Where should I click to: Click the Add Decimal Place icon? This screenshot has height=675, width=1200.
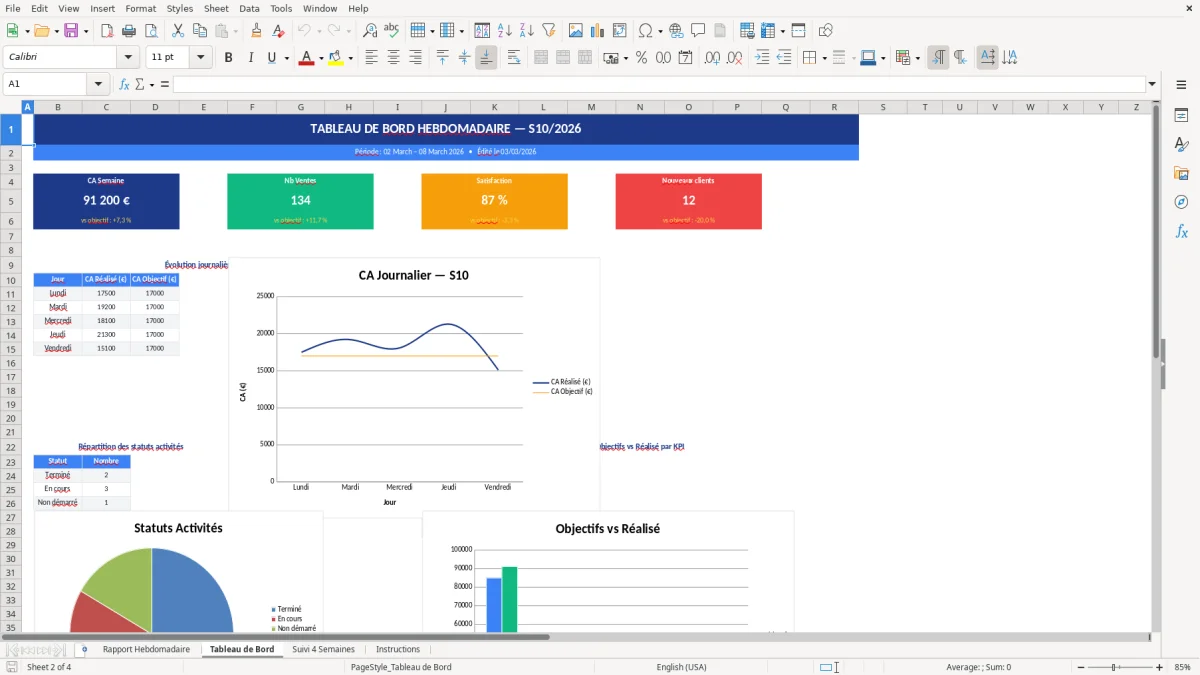coord(713,57)
